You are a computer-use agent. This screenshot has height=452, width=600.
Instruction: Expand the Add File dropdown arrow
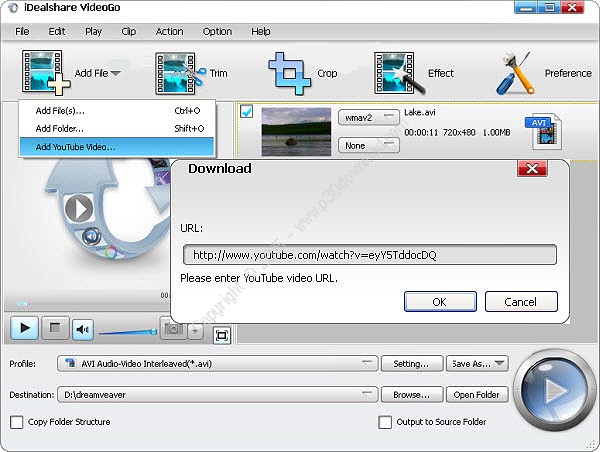pos(116,73)
